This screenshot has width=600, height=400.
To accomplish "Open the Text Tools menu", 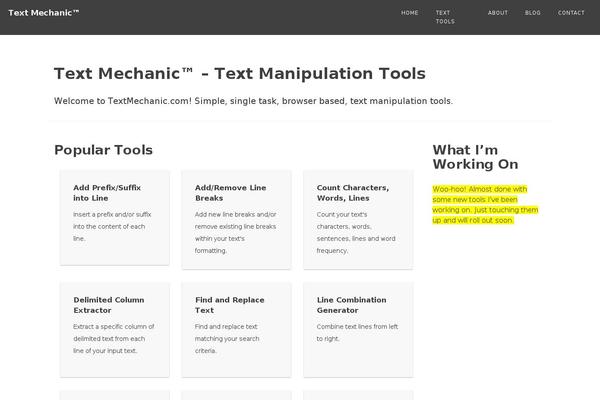I will 445,17.
